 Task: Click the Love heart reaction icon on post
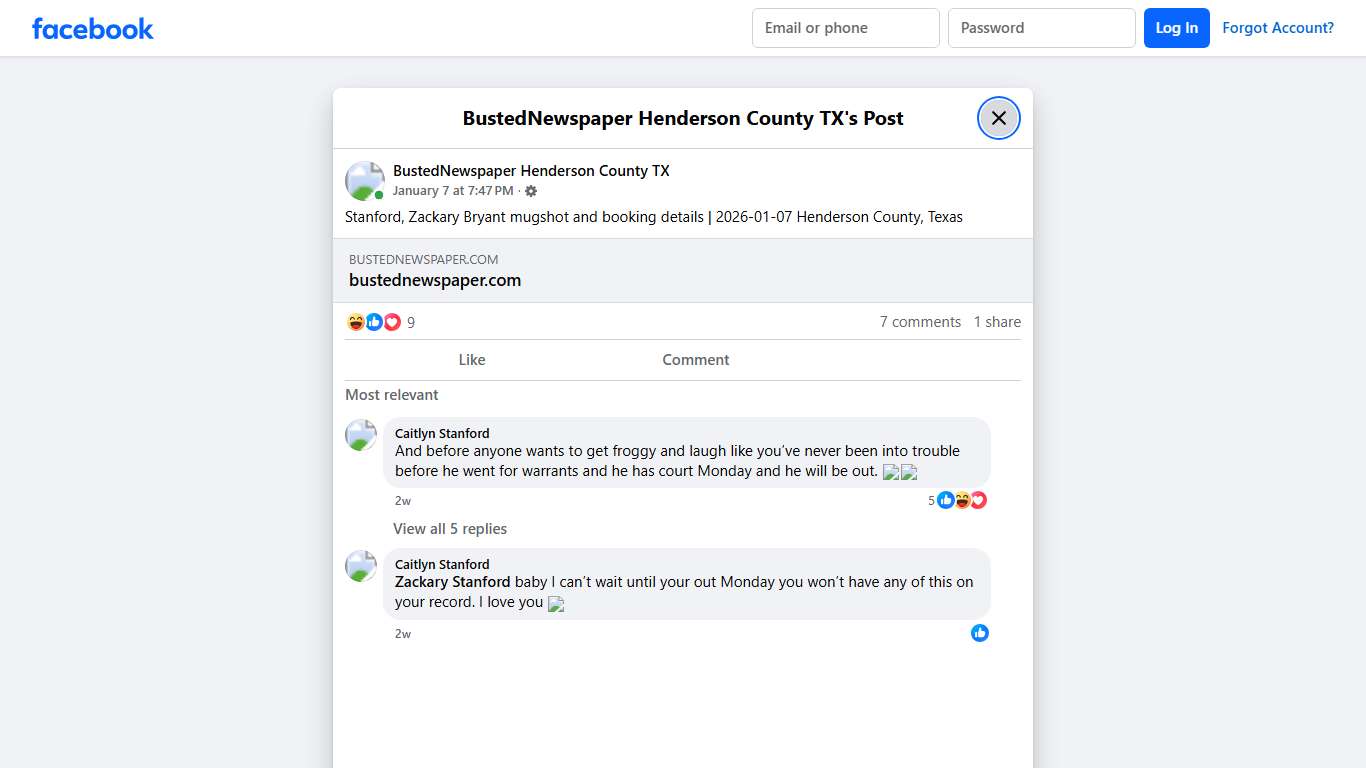[391, 321]
